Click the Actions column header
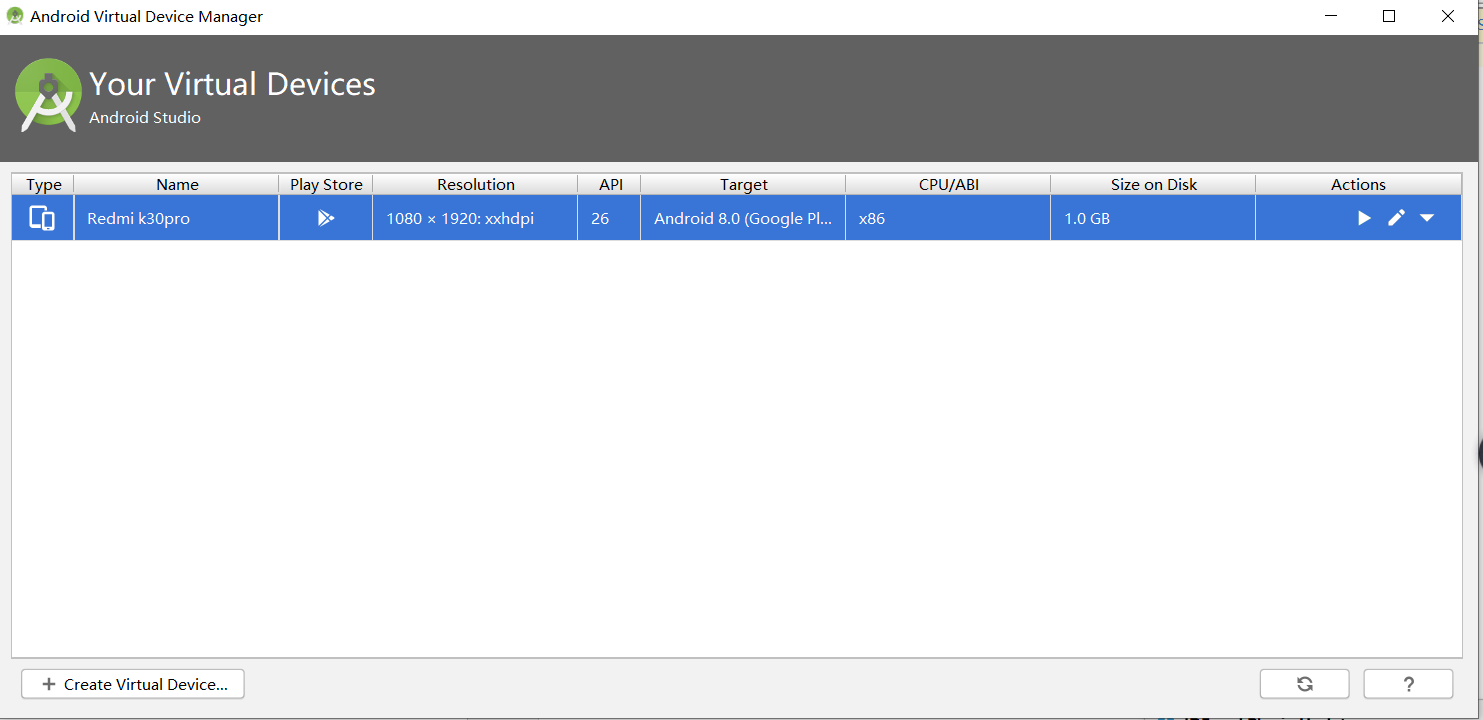Viewport: 1483px width, 720px height. [1358, 184]
